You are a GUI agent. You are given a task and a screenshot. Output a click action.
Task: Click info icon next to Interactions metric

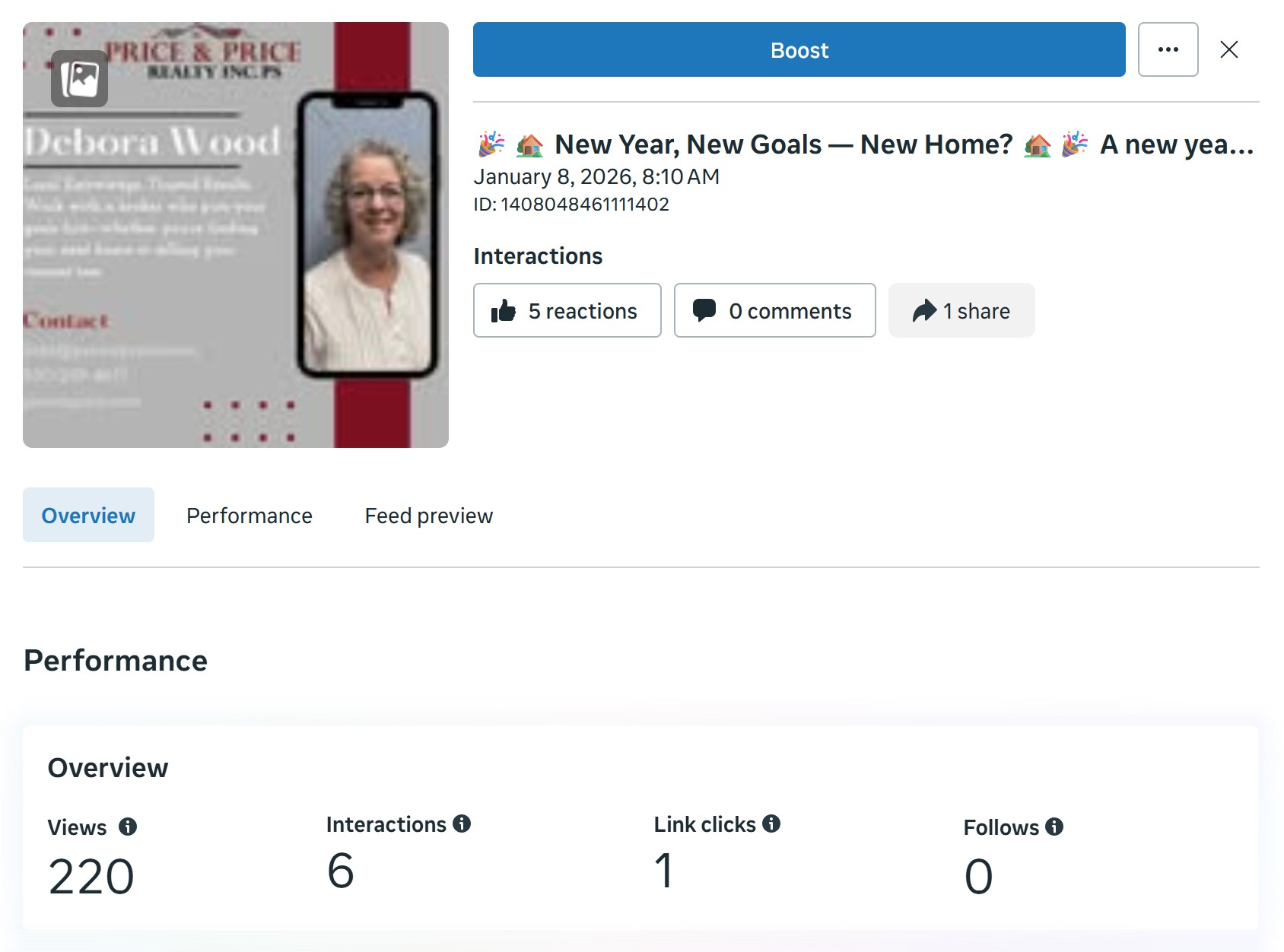click(462, 823)
